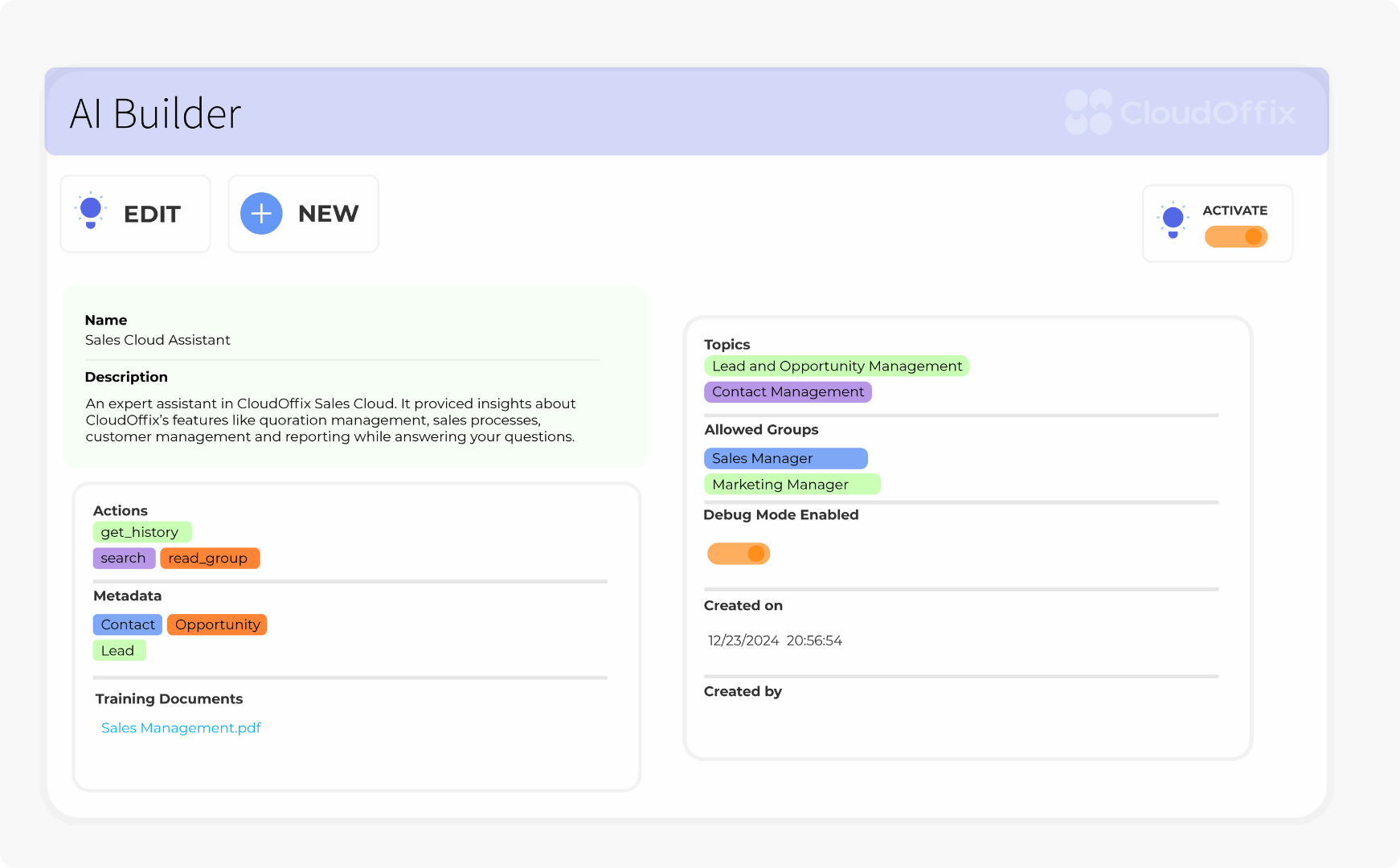Image resolution: width=1400 pixels, height=868 pixels.
Task: Open the AI Builder header title
Action: 156,113
